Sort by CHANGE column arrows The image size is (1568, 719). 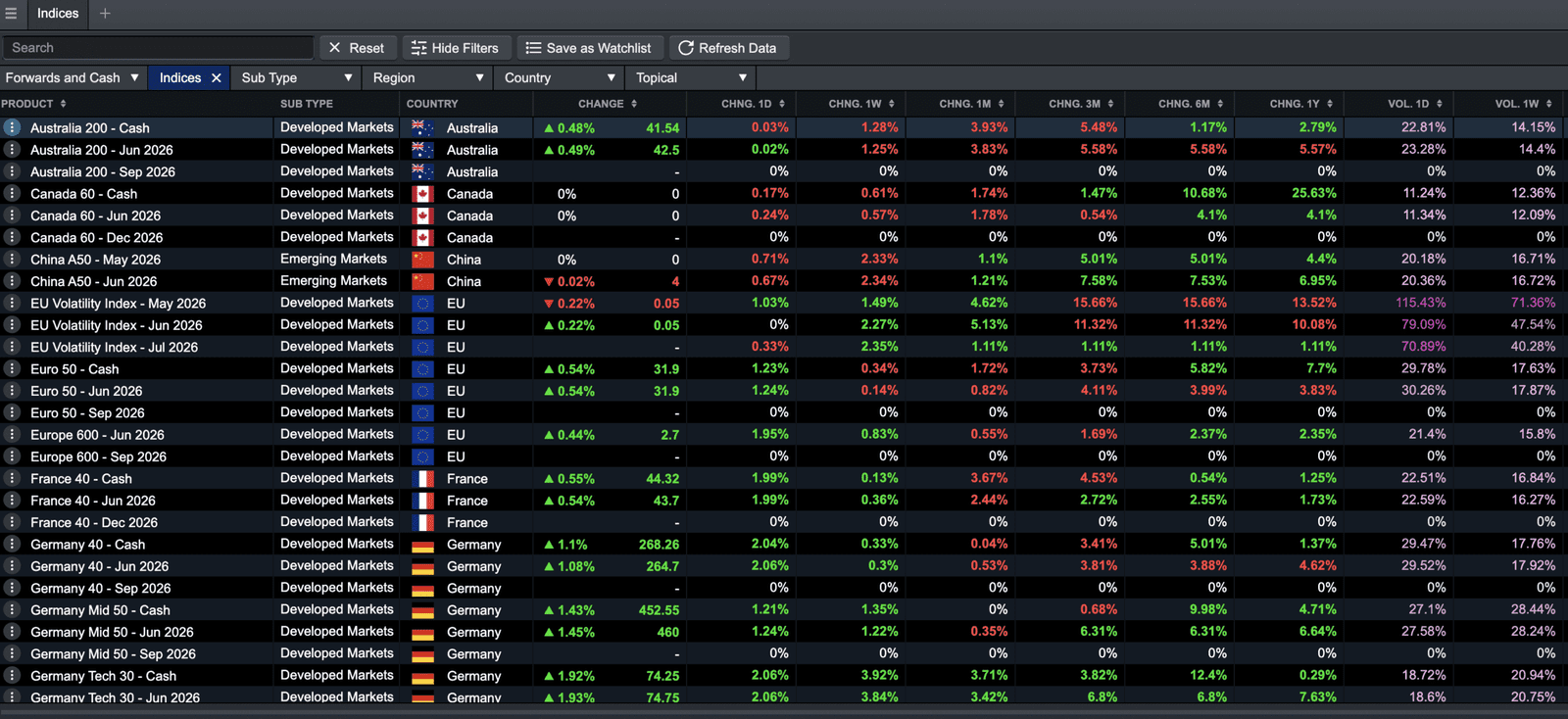pos(634,104)
